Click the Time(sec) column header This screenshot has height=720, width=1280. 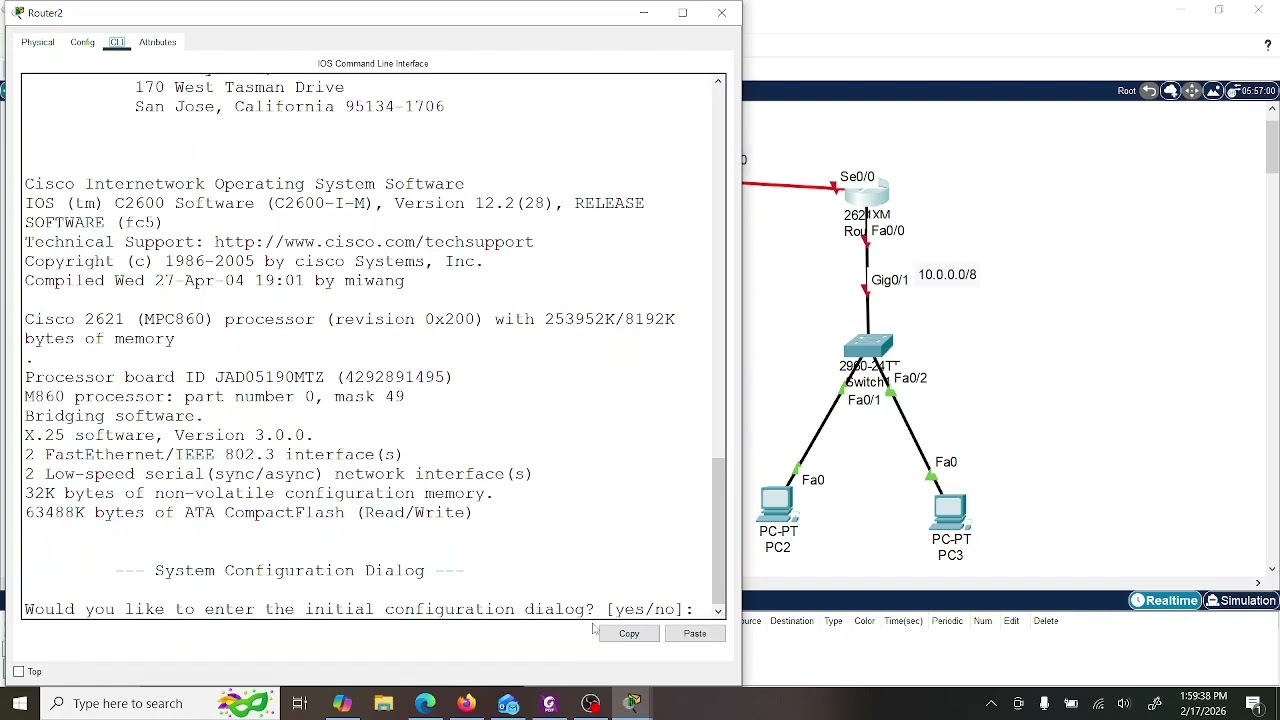coord(903,621)
